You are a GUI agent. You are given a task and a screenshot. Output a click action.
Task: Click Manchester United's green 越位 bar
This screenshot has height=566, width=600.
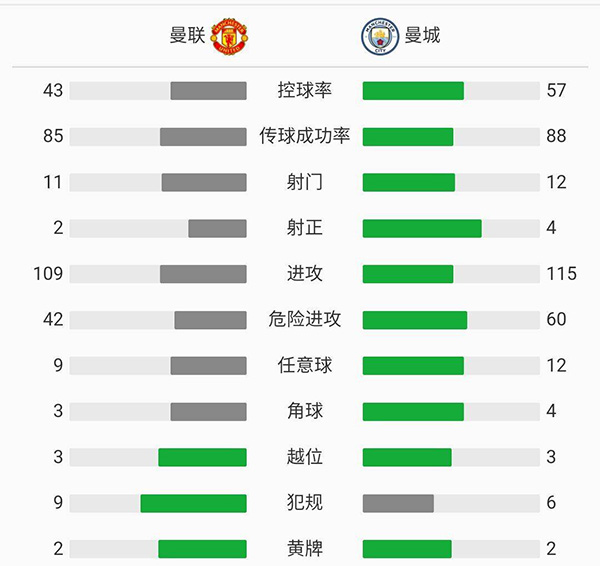point(202,457)
